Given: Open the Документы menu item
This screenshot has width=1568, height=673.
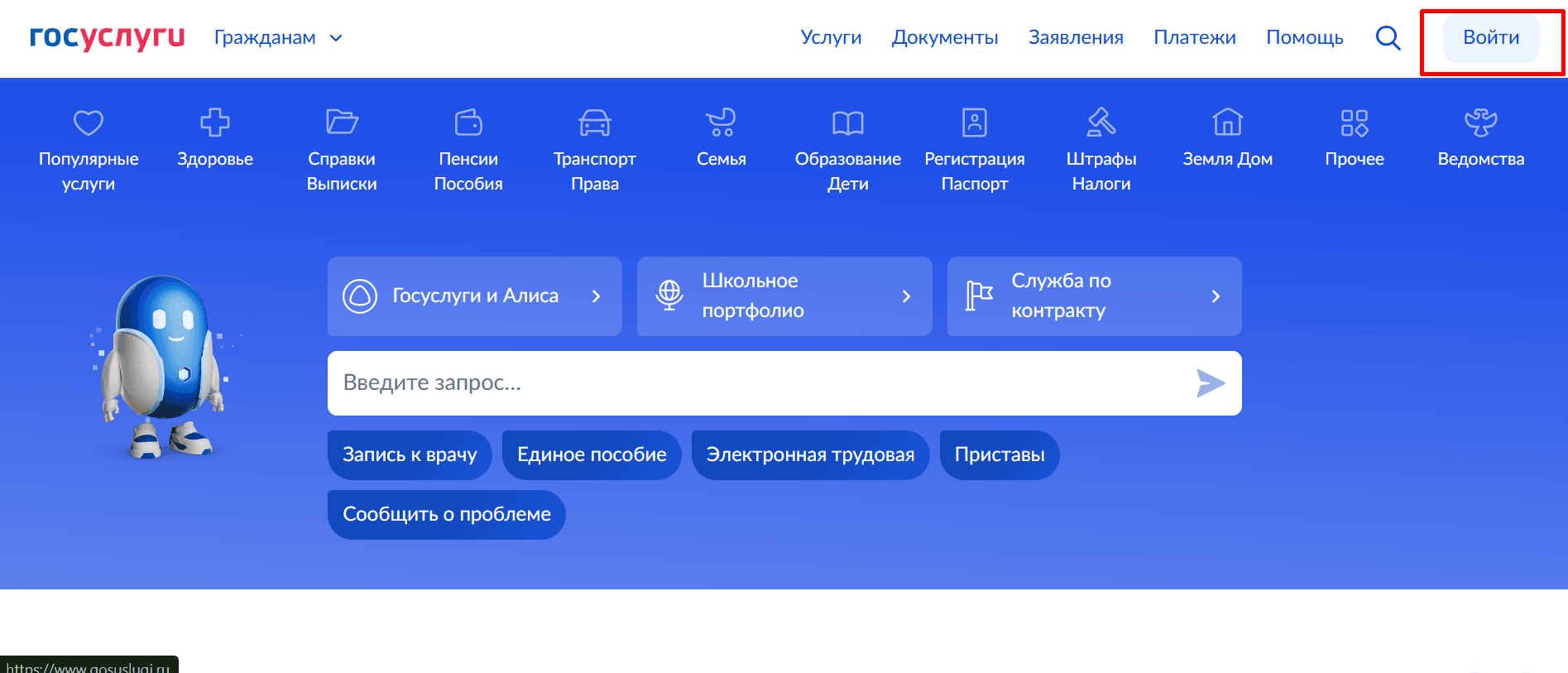Looking at the screenshot, I should (945, 37).
